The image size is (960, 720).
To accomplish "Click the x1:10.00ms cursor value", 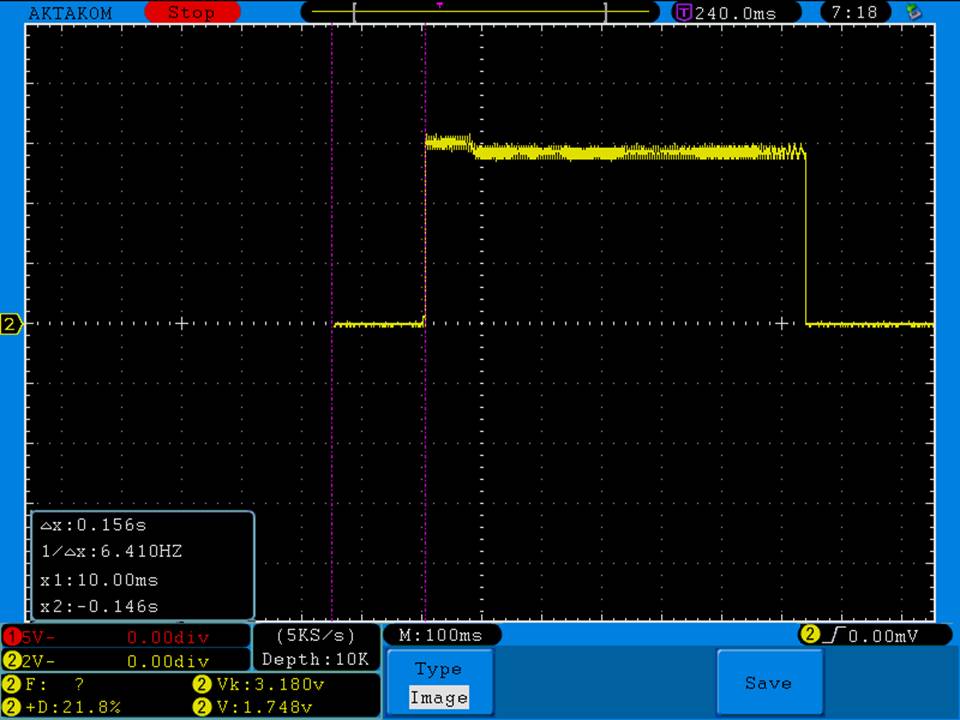I will 99,580.
